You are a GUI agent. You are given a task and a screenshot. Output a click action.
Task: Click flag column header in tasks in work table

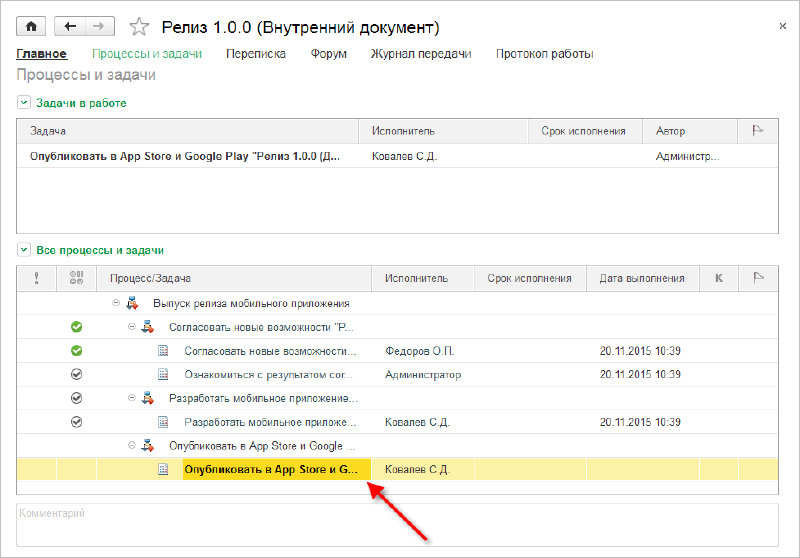(757, 131)
